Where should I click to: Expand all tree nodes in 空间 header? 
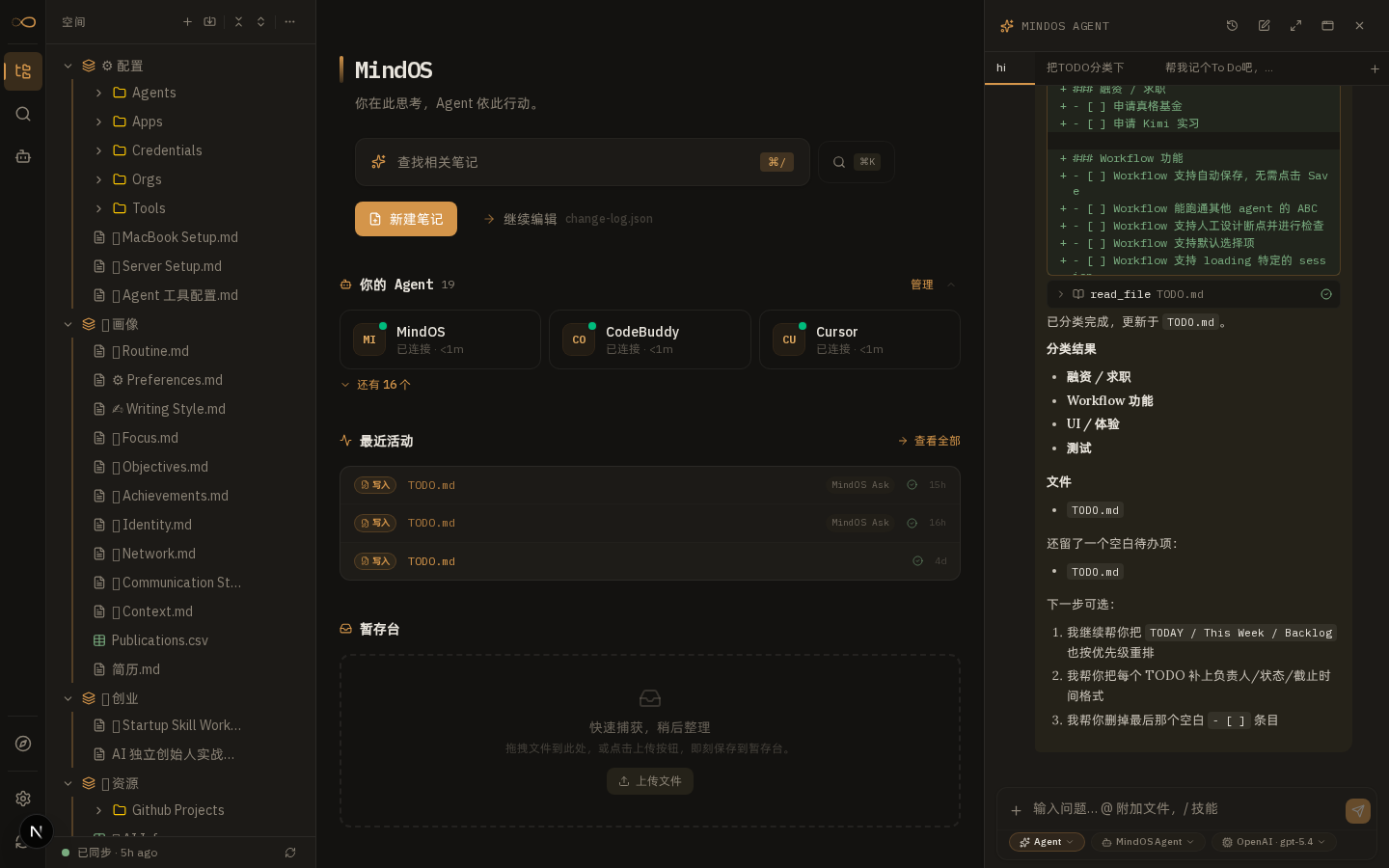tap(260, 21)
